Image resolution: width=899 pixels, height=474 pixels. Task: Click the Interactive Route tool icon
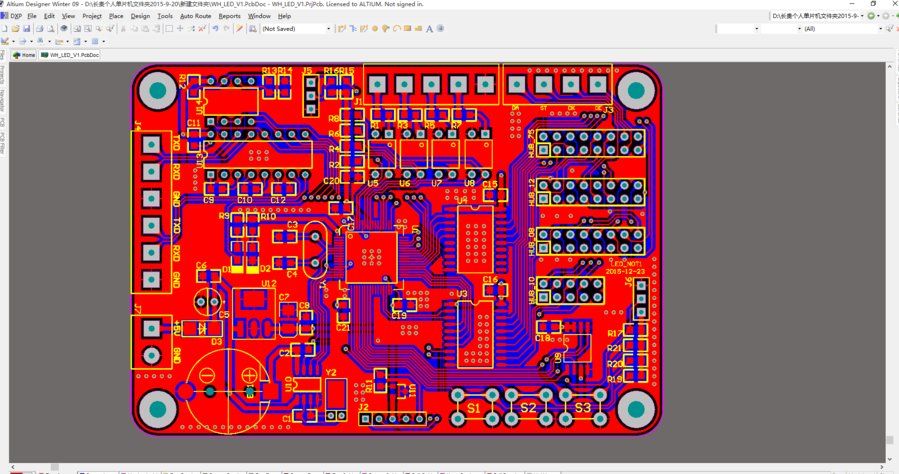coord(342,29)
